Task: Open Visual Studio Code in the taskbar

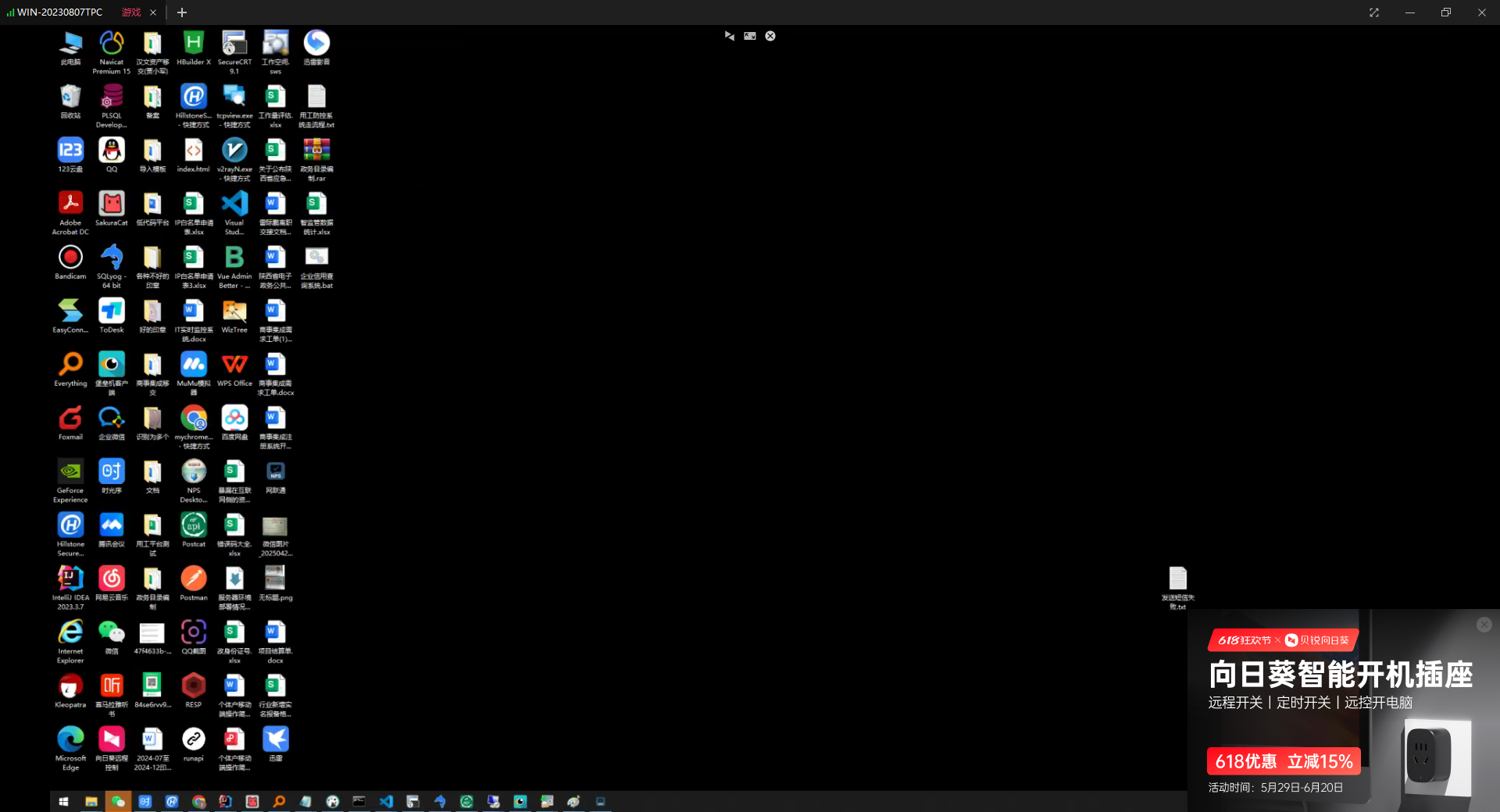Action: point(386,802)
